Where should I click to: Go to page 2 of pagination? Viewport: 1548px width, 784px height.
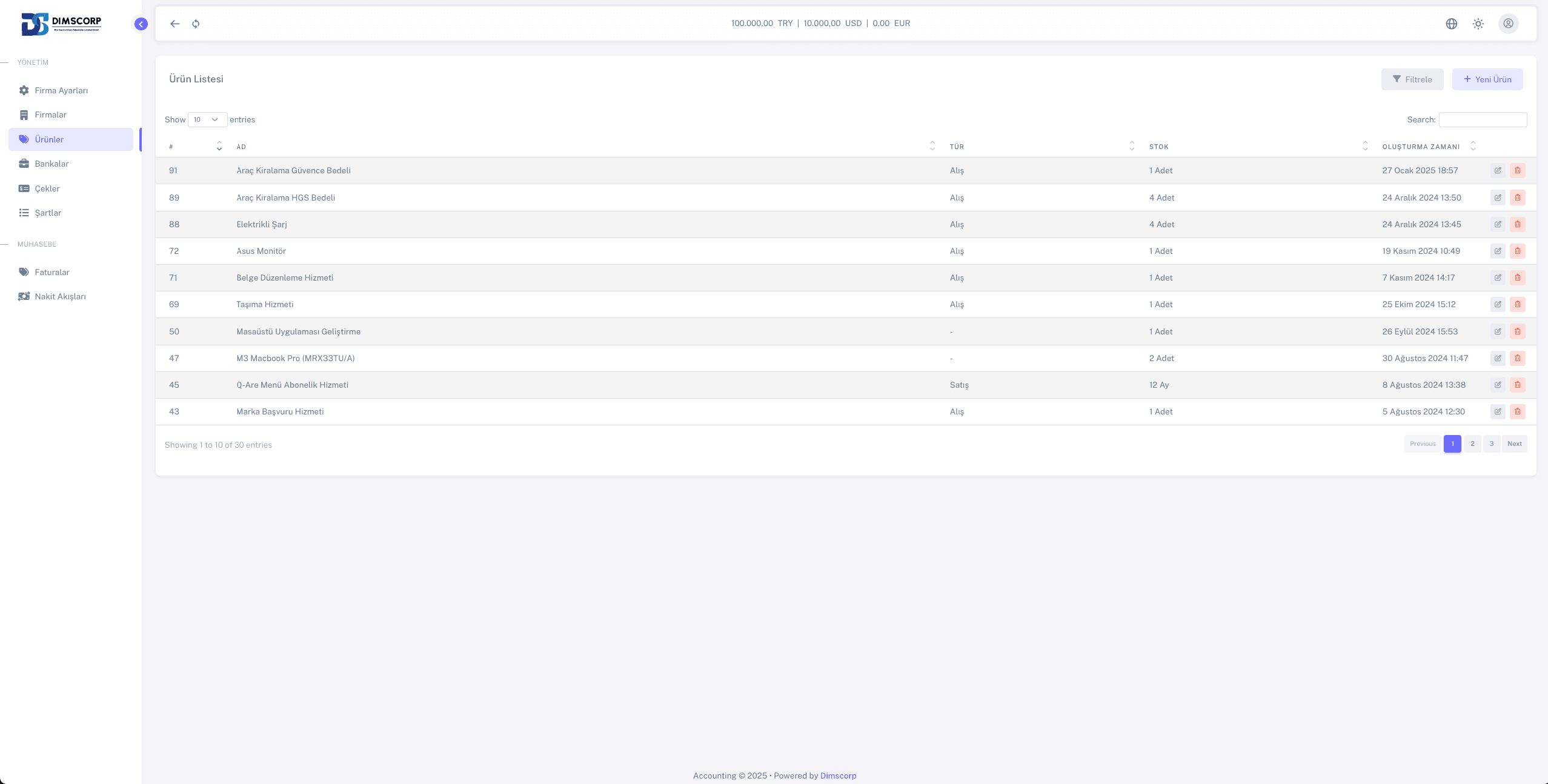(x=1472, y=443)
